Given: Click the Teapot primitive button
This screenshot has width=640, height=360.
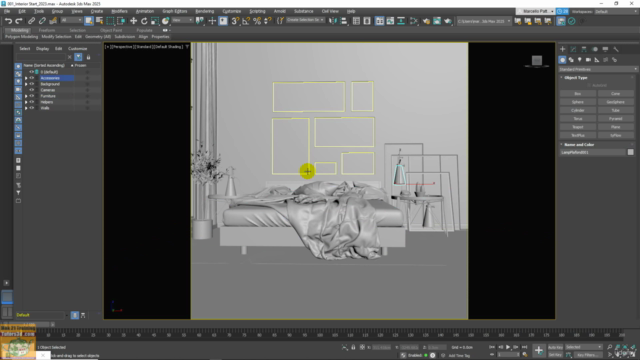Looking at the screenshot, I should (x=578, y=127).
